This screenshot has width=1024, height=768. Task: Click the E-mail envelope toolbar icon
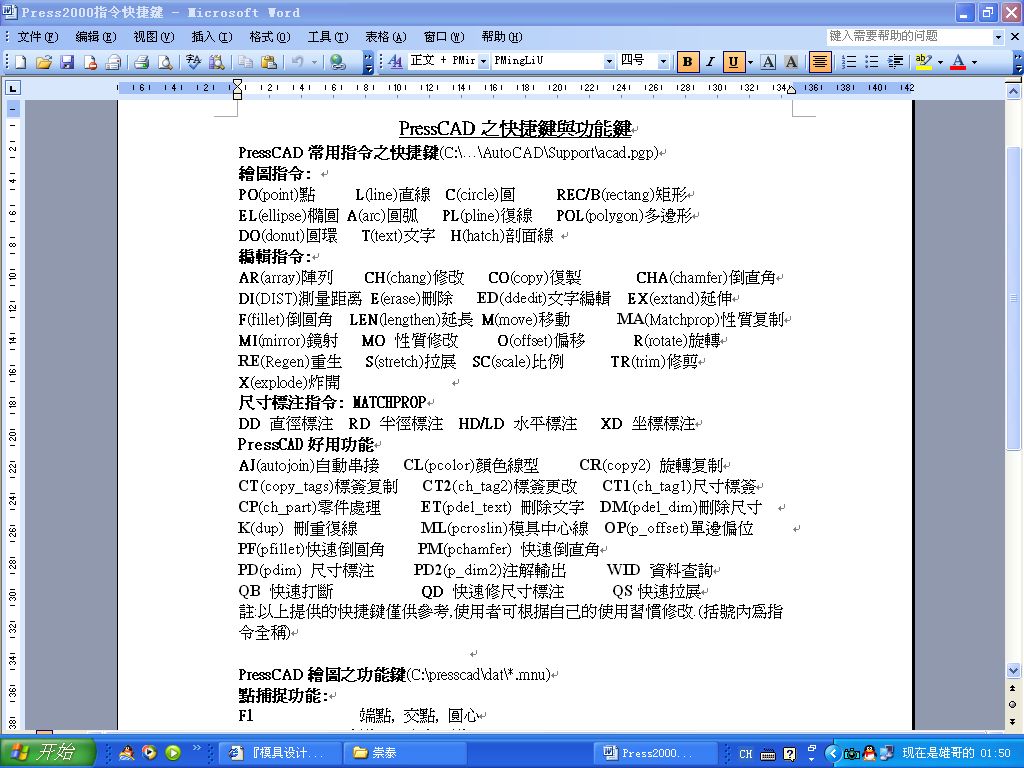point(113,62)
